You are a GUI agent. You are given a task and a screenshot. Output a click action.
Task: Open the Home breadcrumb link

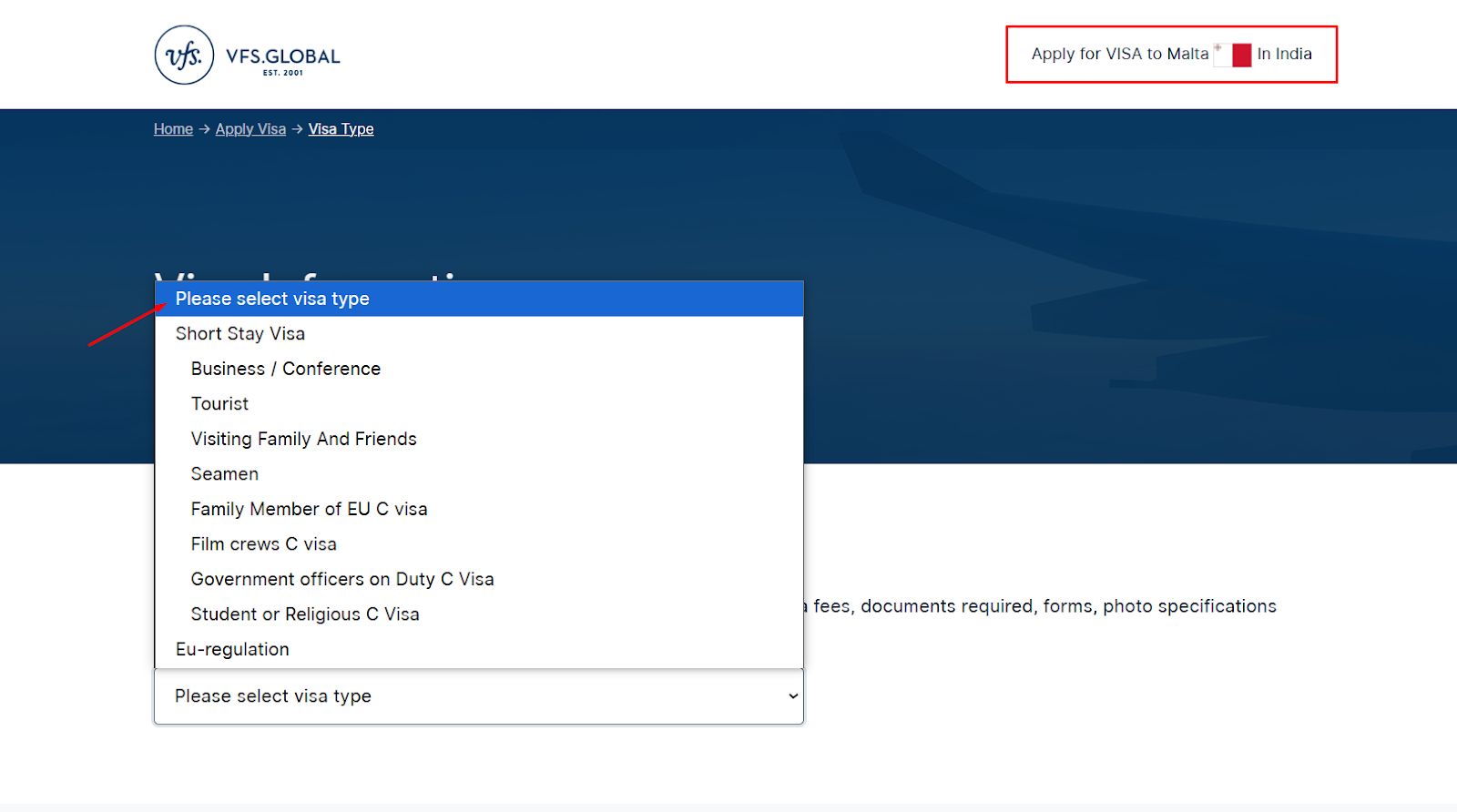[173, 129]
